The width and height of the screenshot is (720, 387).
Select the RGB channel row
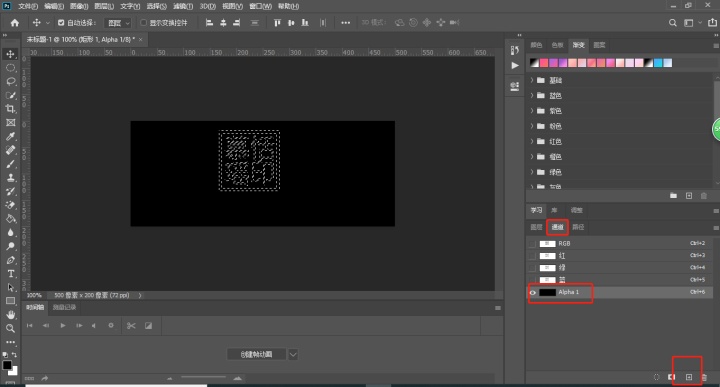620,244
